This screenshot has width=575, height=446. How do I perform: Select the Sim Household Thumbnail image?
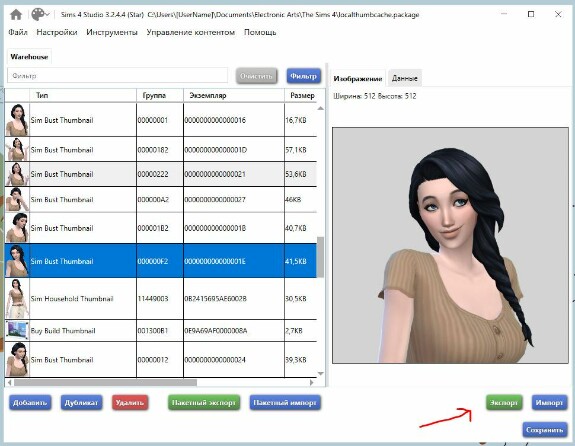tap(17, 298)
